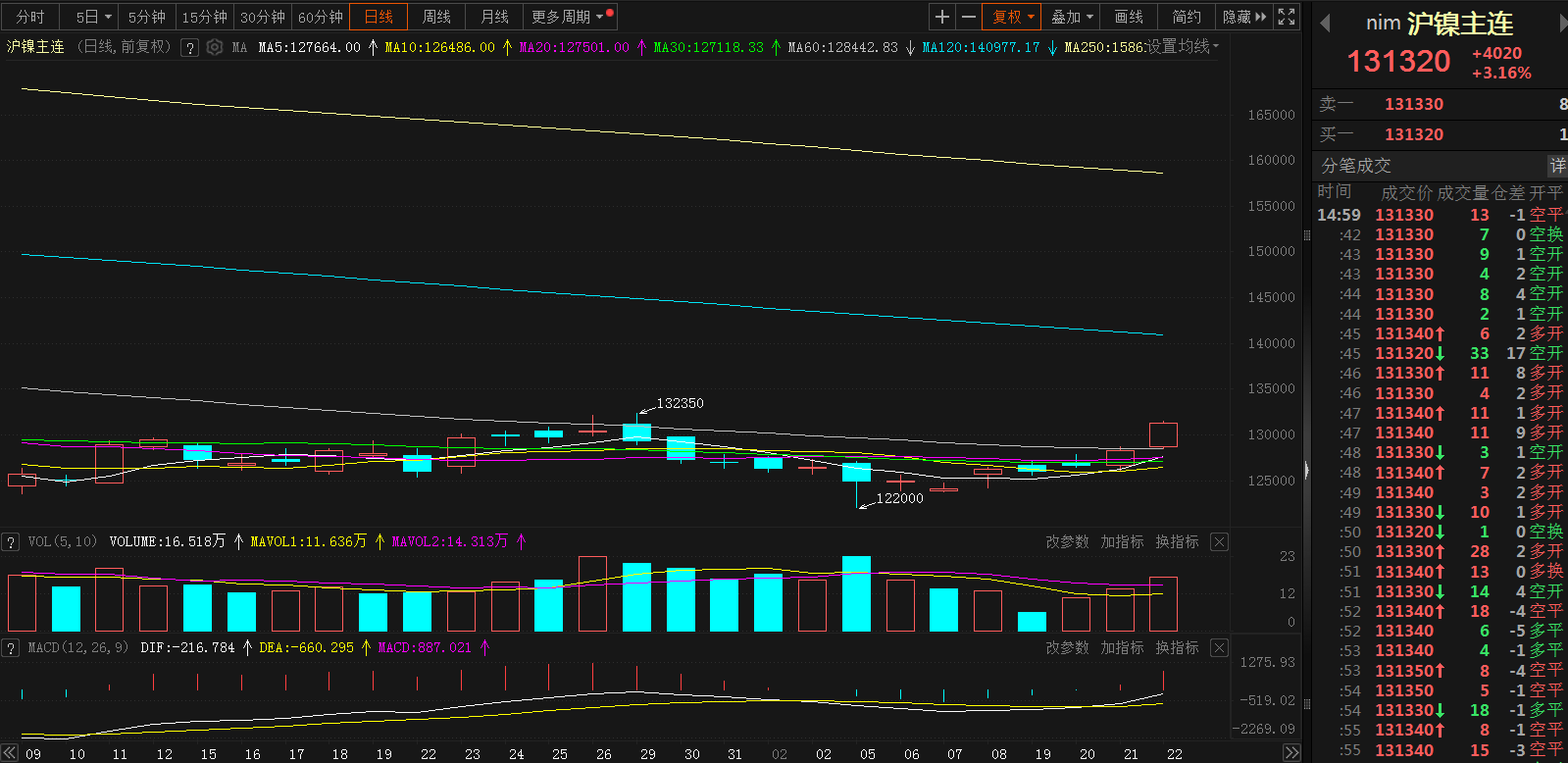
Task: Expand the 更多周期 period dropdown
Action: [x=567, y=17]
